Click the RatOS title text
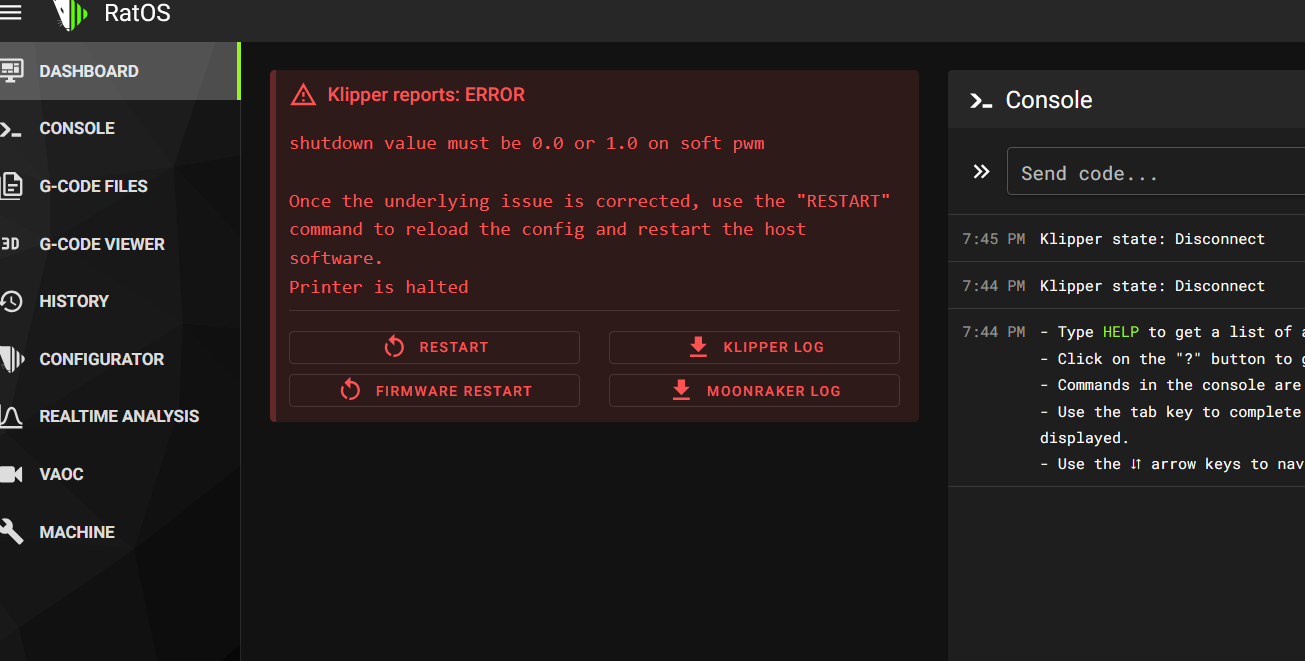 click(x=137, y=14)
